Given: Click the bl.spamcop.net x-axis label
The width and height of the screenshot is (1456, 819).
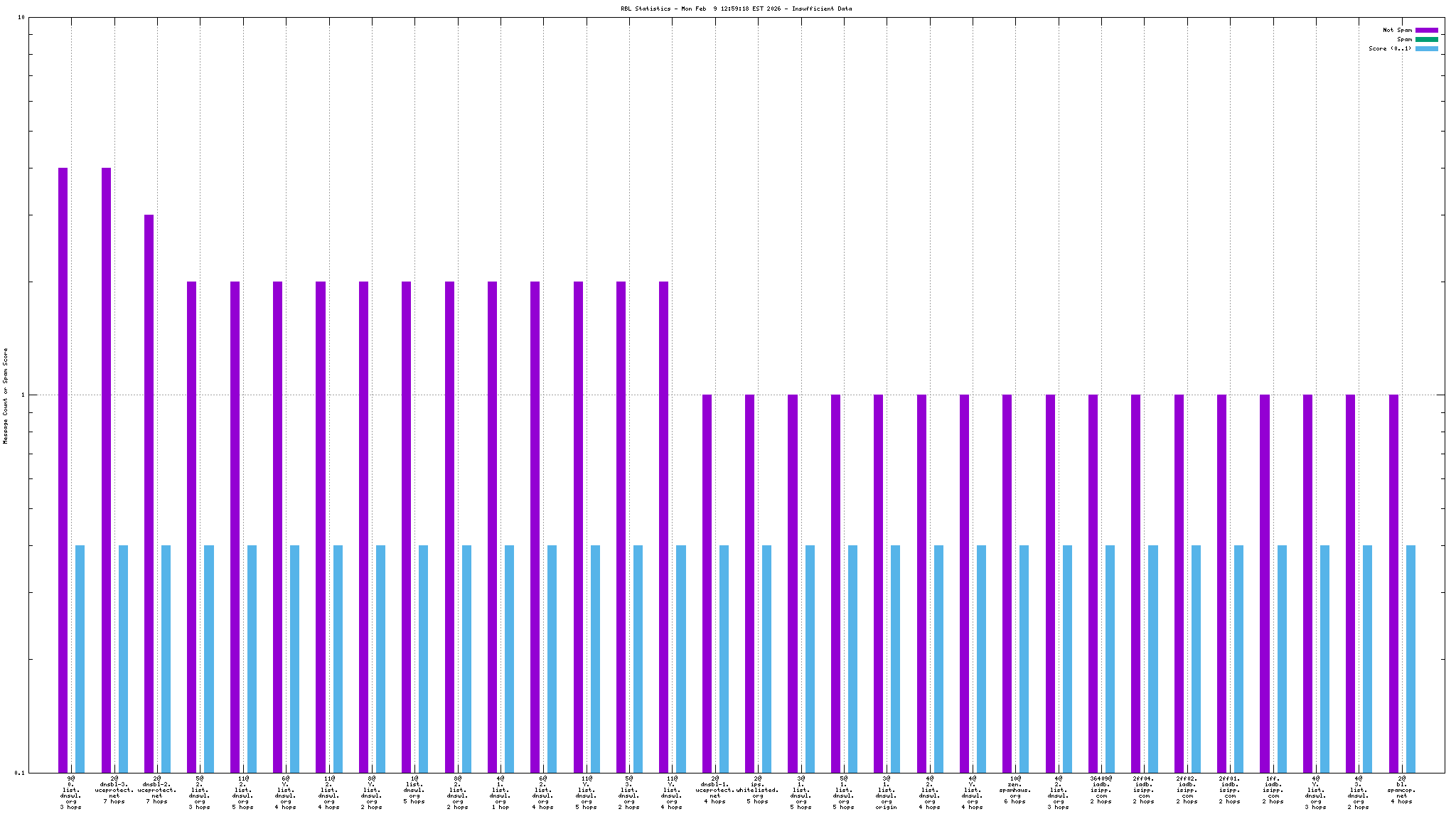Looking at the screenshot, I should point(1401,790).
